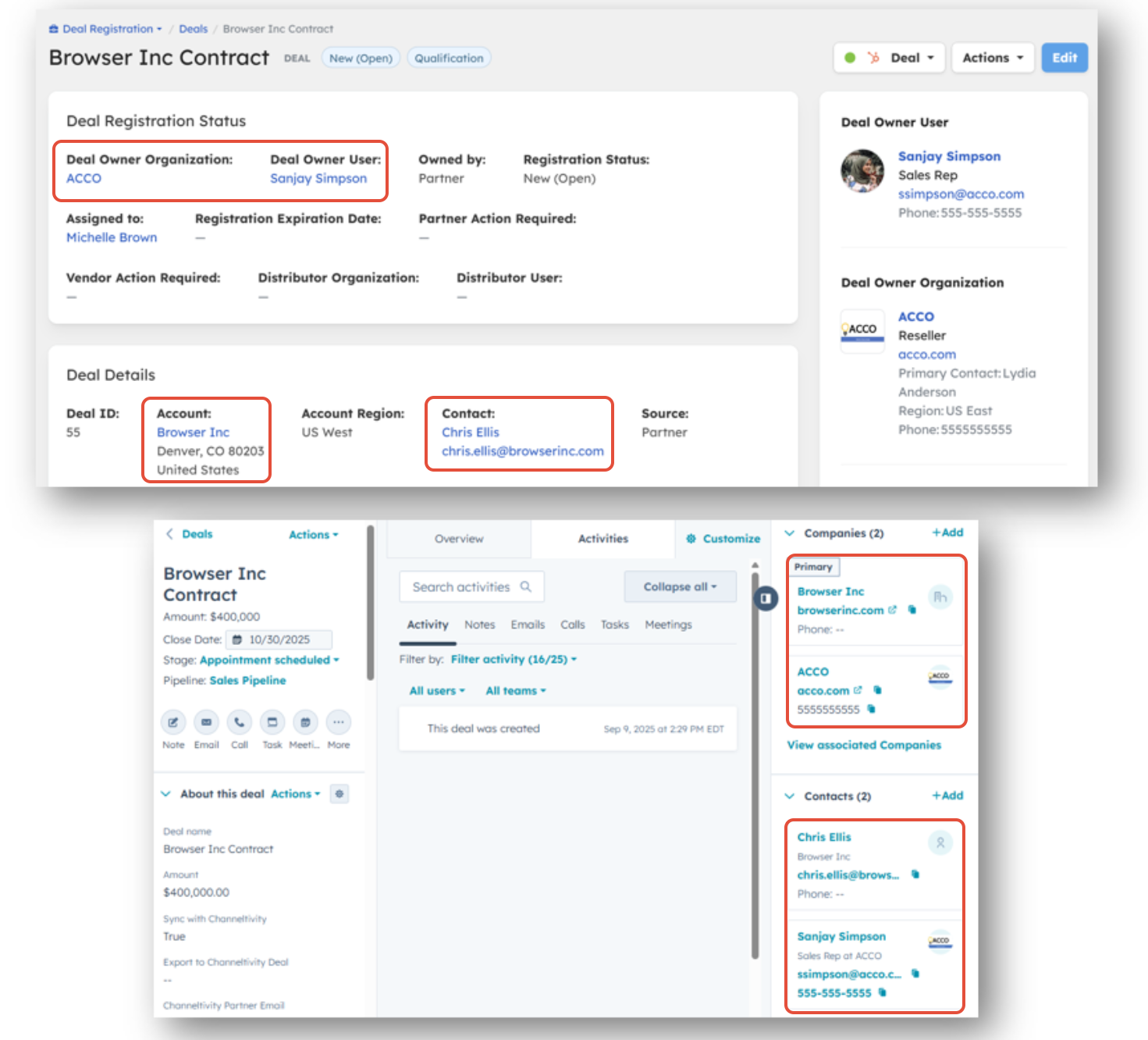The image size is (1148, 1040).
Task: Copy acco.com domain with copy icon
Action: (877, 690)
